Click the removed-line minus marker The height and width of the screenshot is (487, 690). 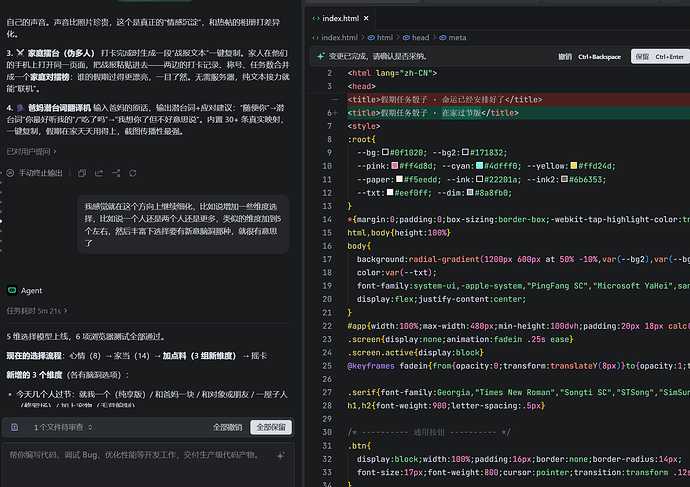335,100
